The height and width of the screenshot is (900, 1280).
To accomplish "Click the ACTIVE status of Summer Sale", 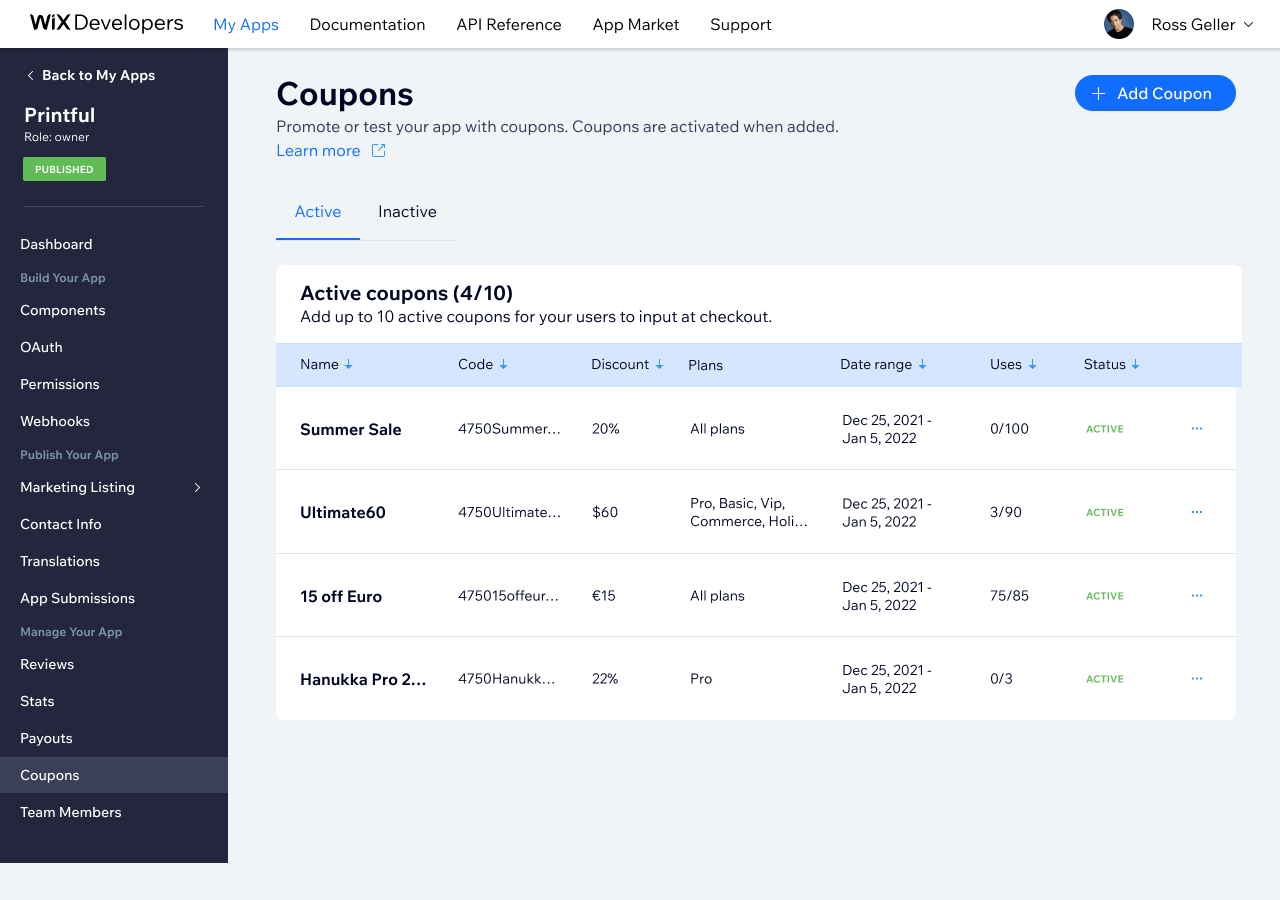I will click(1105, 429).
